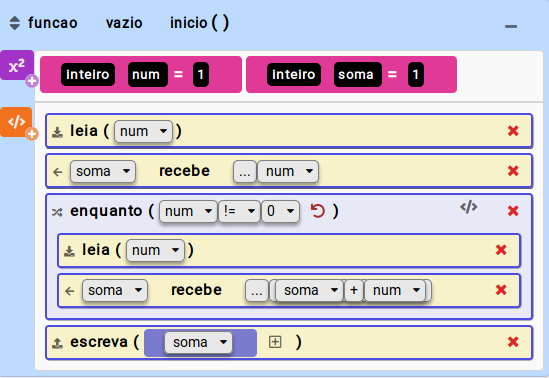Click the sort arrows beside funcao
The height and width of the screenshot is (378, 549).
click(14, 23)
